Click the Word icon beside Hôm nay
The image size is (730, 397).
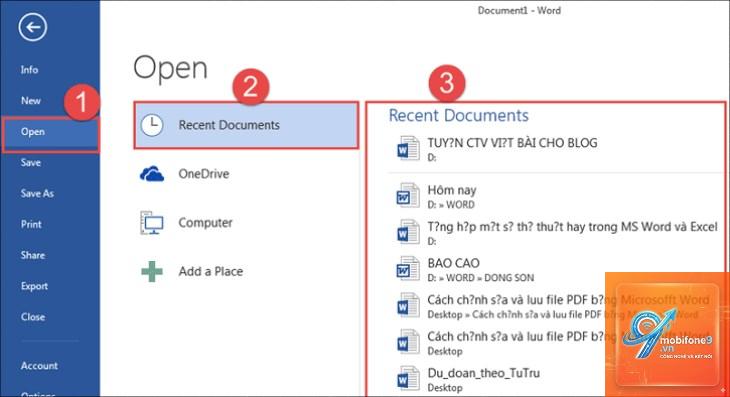[x=408, y=195]
